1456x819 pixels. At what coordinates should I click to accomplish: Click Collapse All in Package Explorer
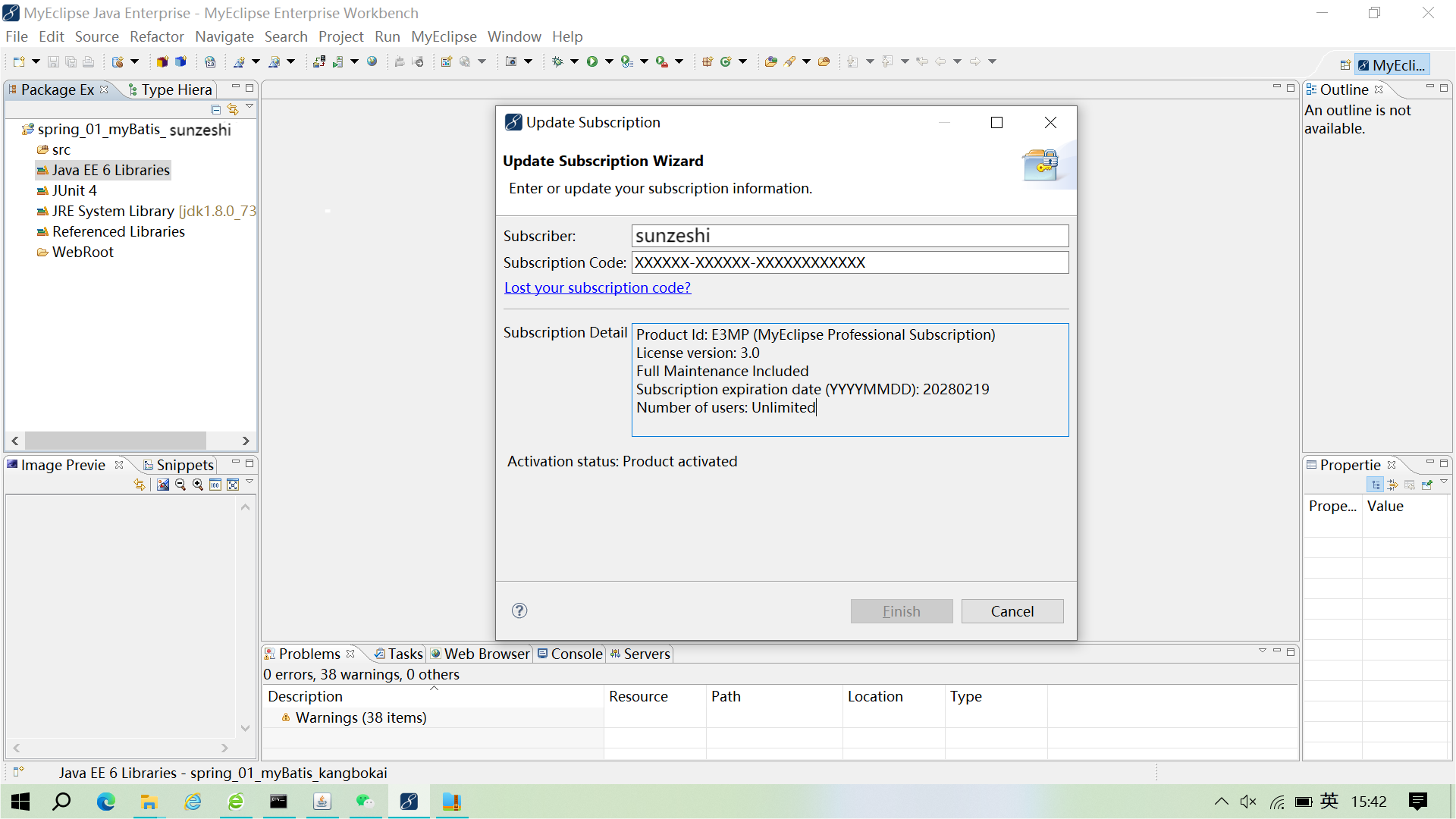(216, 109)
